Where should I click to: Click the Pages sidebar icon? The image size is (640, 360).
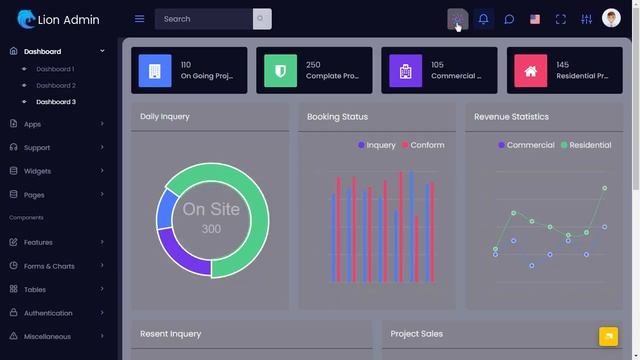pos(13,194)
